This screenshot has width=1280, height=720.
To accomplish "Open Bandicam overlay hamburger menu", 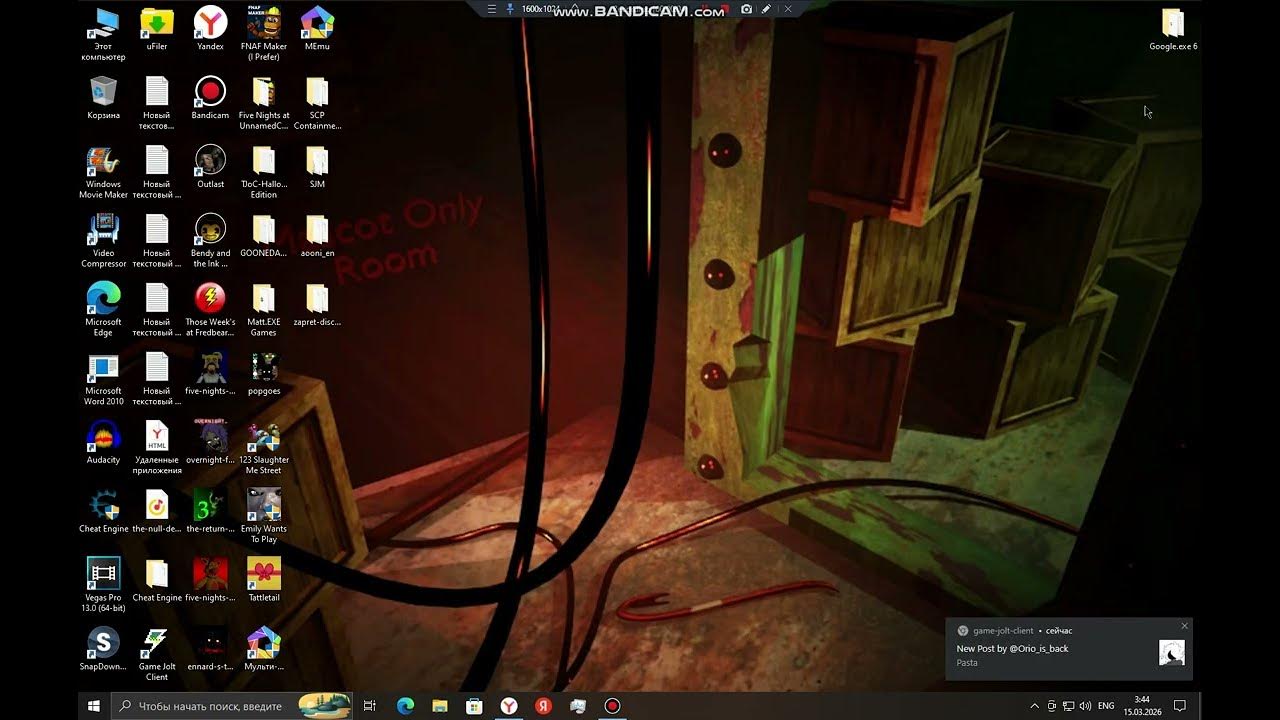I will [491, 9].
